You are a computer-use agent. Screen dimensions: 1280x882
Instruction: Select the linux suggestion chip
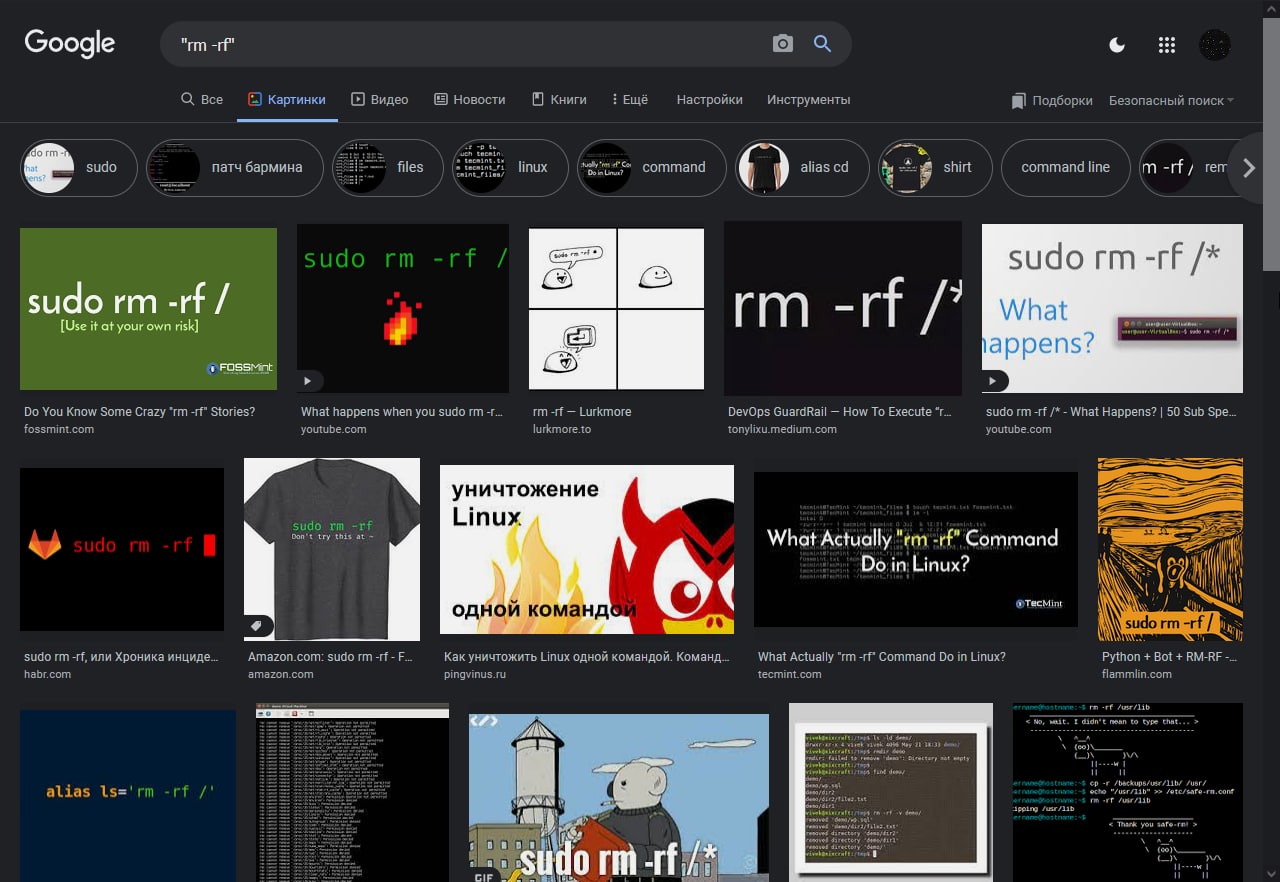[x=510, y=167]
